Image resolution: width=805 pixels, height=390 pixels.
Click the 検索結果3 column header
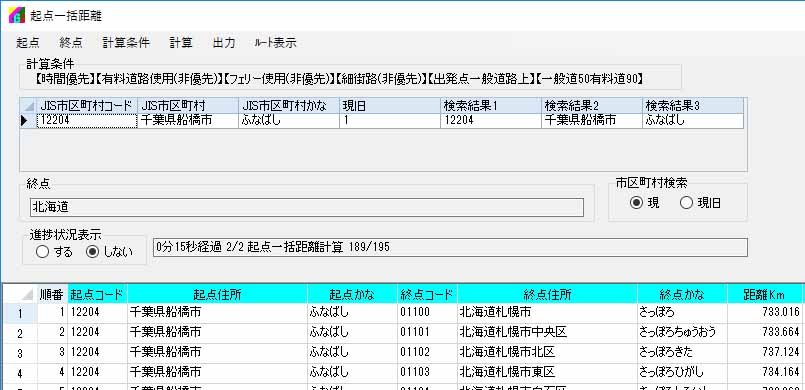[692, 106]
